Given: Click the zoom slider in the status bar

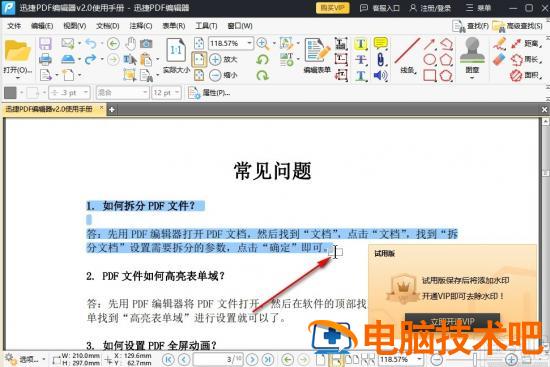Looking at the screenshot, I should click(x=476, y=359).
